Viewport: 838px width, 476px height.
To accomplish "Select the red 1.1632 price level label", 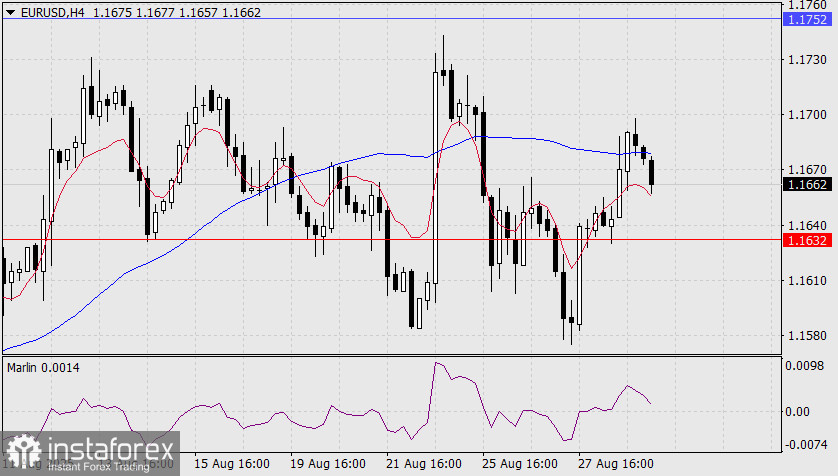I will pos(808,240).
